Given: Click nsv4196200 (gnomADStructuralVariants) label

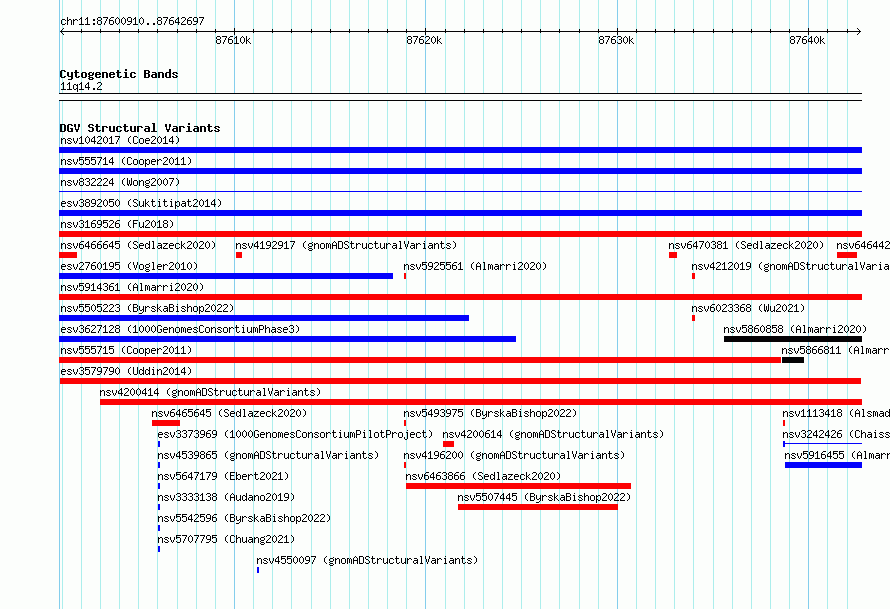Looking at the screenshot, I should tap(514, 455).
